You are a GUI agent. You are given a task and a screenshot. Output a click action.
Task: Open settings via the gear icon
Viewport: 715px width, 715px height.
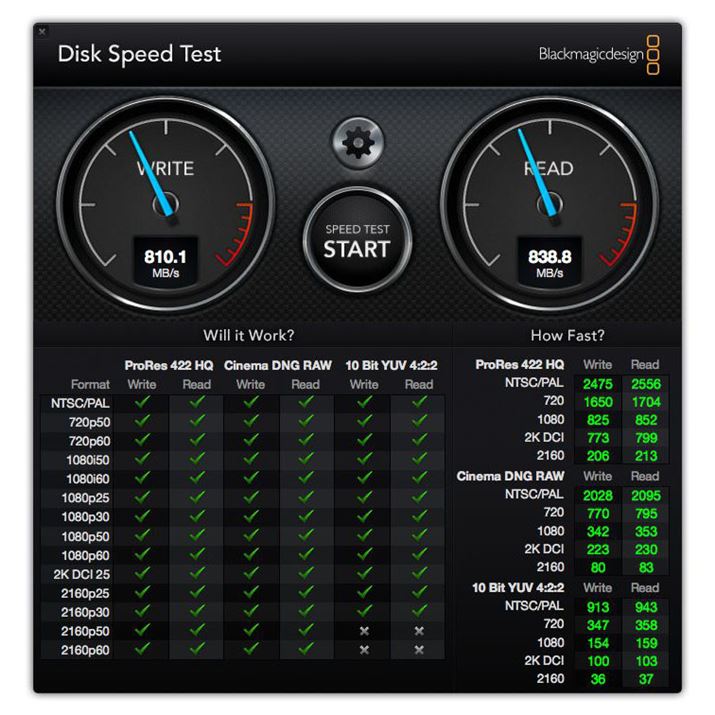click(358, 143)
